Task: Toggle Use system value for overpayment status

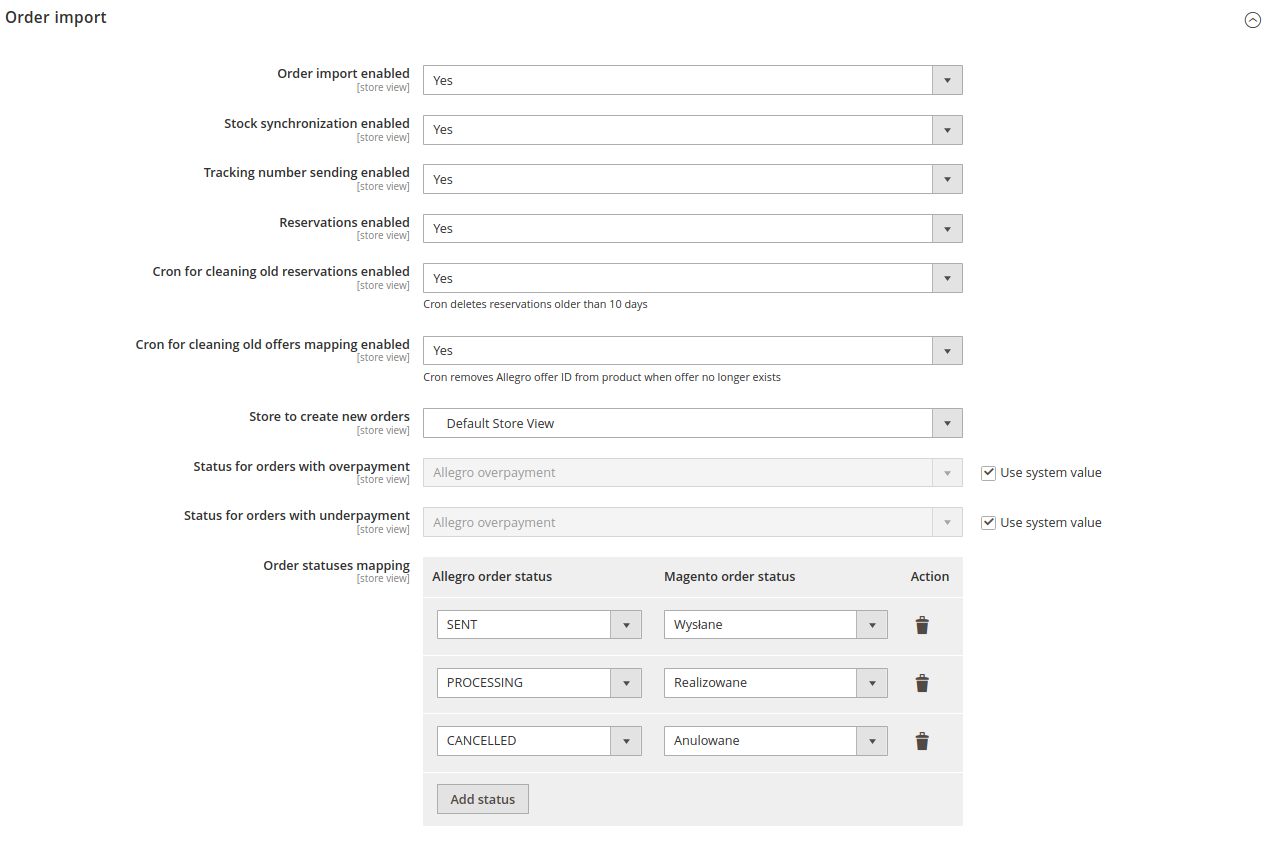Action: (x=988, y=473)
